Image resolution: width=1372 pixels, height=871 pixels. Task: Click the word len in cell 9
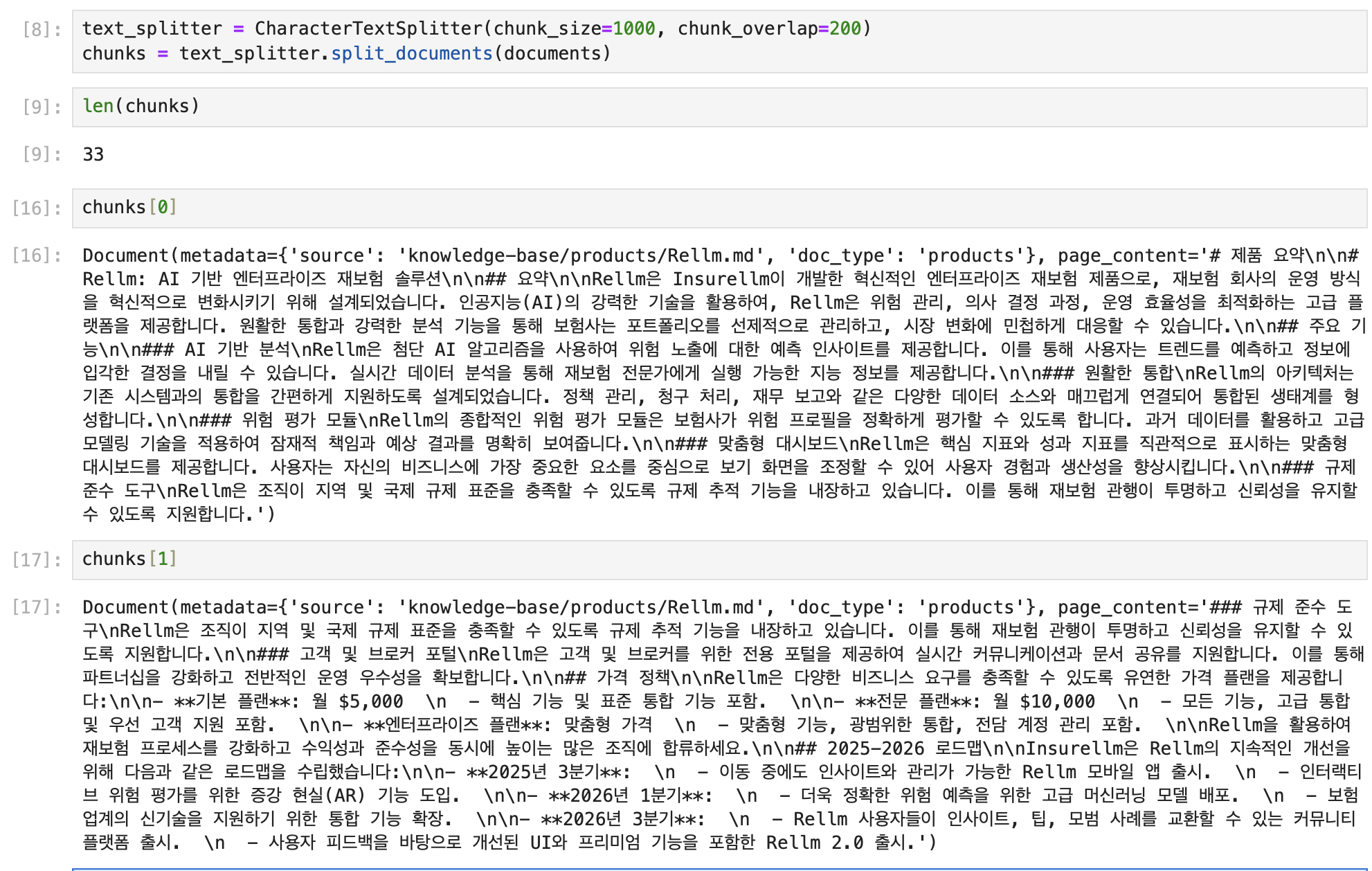pos(98,107)
